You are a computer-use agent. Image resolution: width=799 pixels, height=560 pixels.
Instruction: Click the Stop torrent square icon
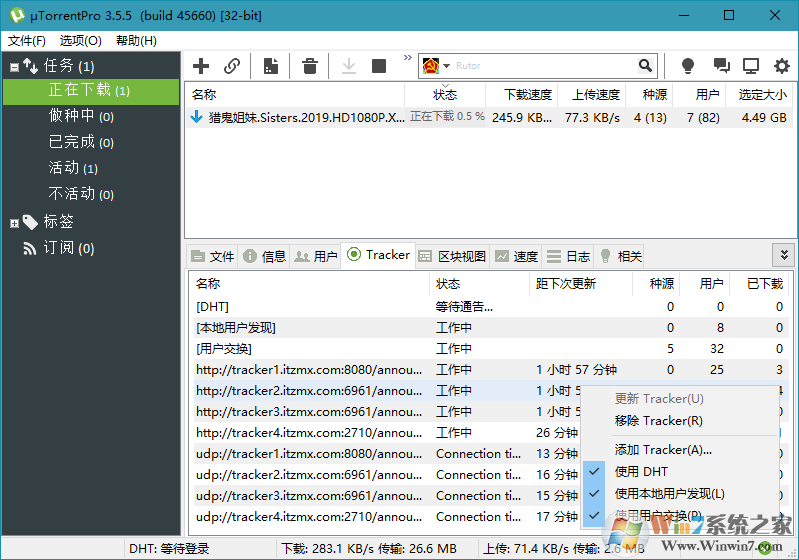click(x=379, y=66)
